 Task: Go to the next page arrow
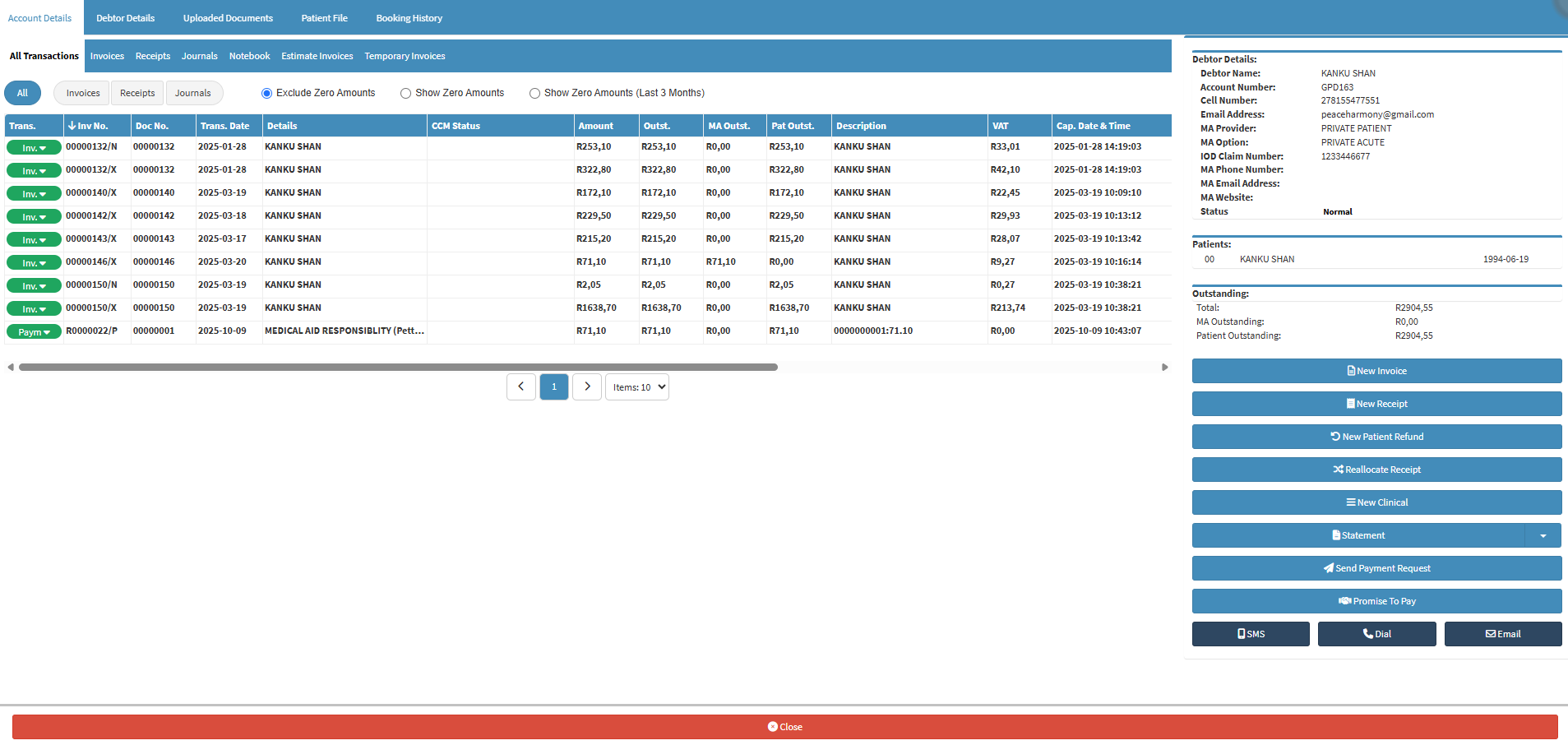(x=587, y=386)
